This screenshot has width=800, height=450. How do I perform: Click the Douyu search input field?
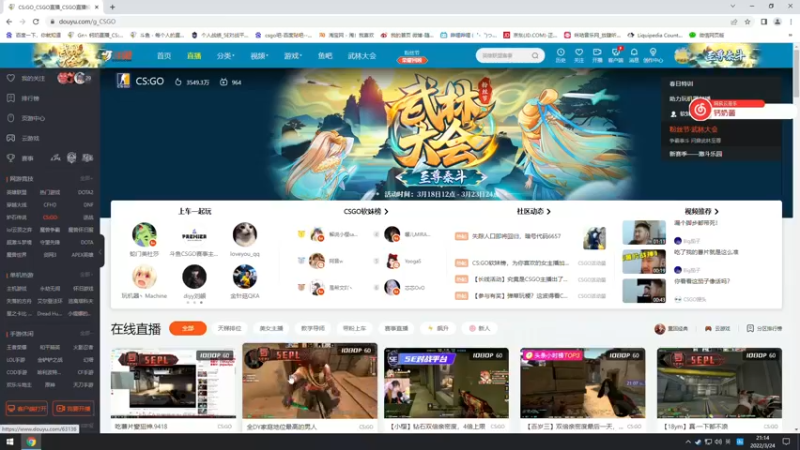[505, 55]
